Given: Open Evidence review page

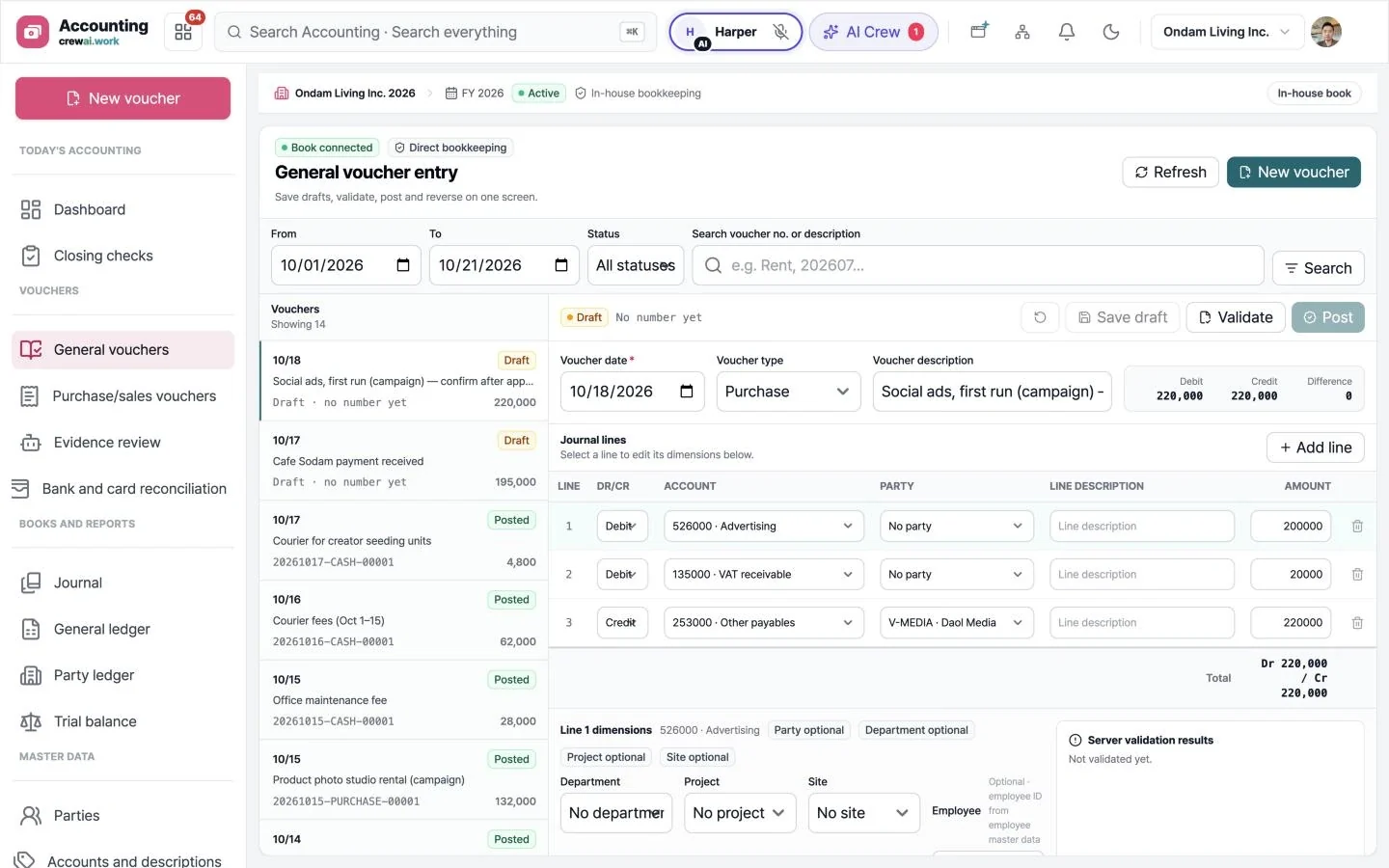Looking at the screenshot, I should [x=123, y=442].
